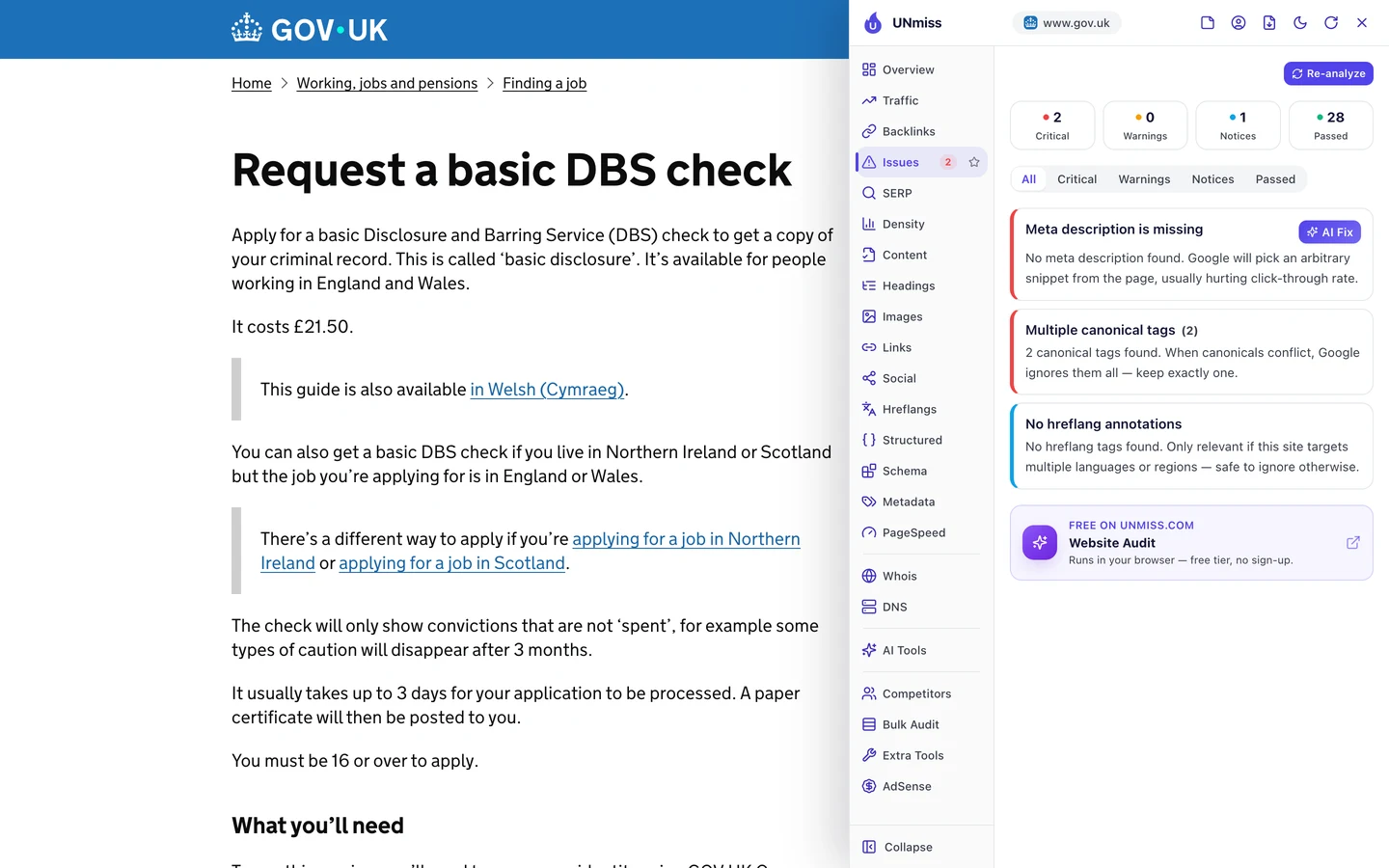
Task: Open the 'Multiple canonical tags' issue card
Action: [1191, 351]
